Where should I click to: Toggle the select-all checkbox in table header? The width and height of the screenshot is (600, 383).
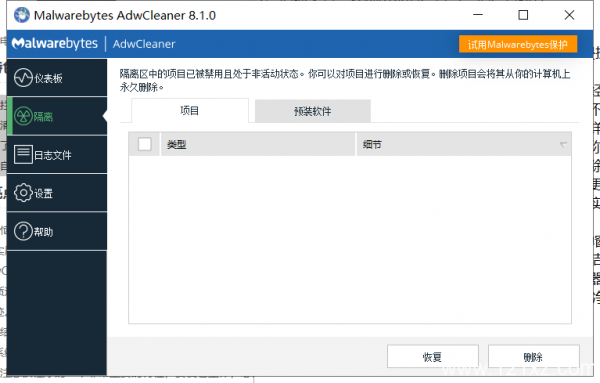(145, 145)
